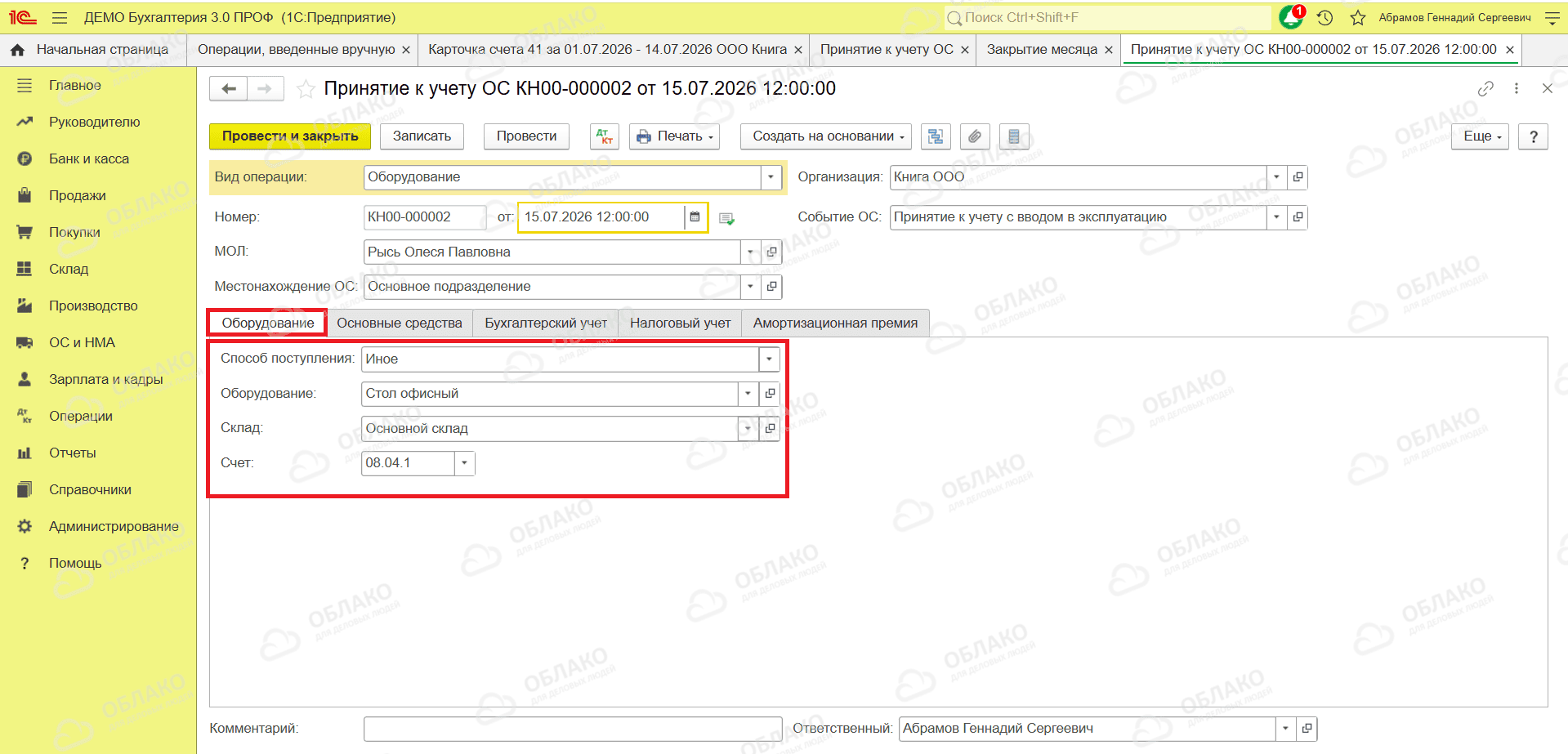This screenshot has width=1568, height=754.
Task: Open the history clock icon
Action: [x=1325, y=17]
